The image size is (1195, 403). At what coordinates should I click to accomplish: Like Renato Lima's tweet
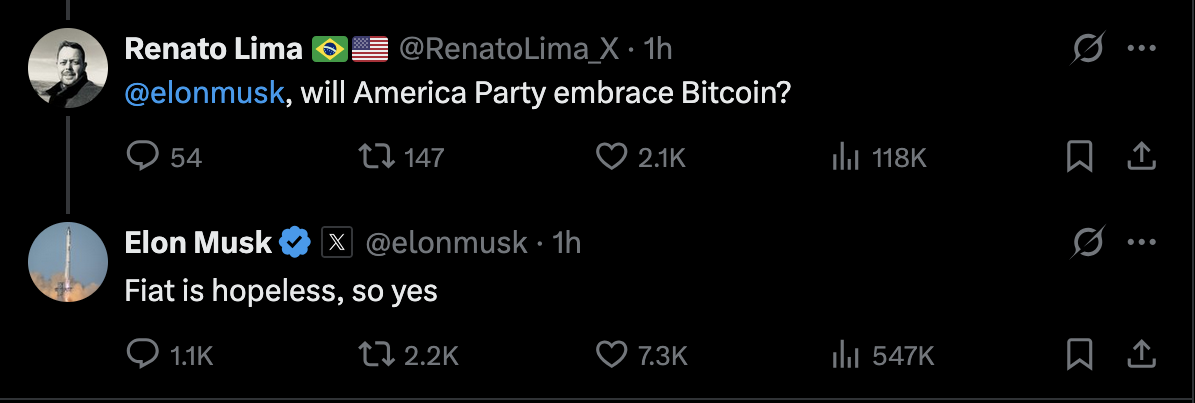point(610,158)
